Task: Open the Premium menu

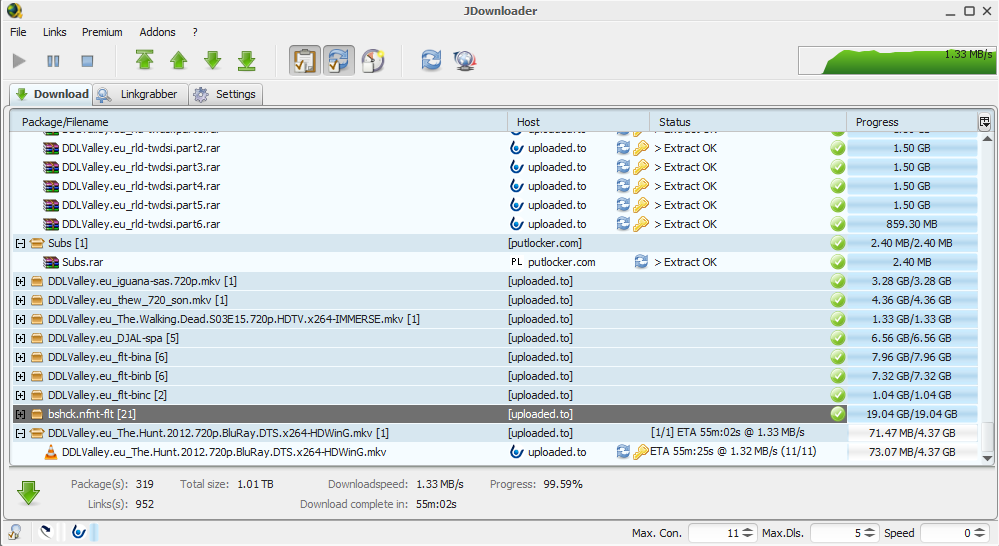Action: (x=102, y=32)
